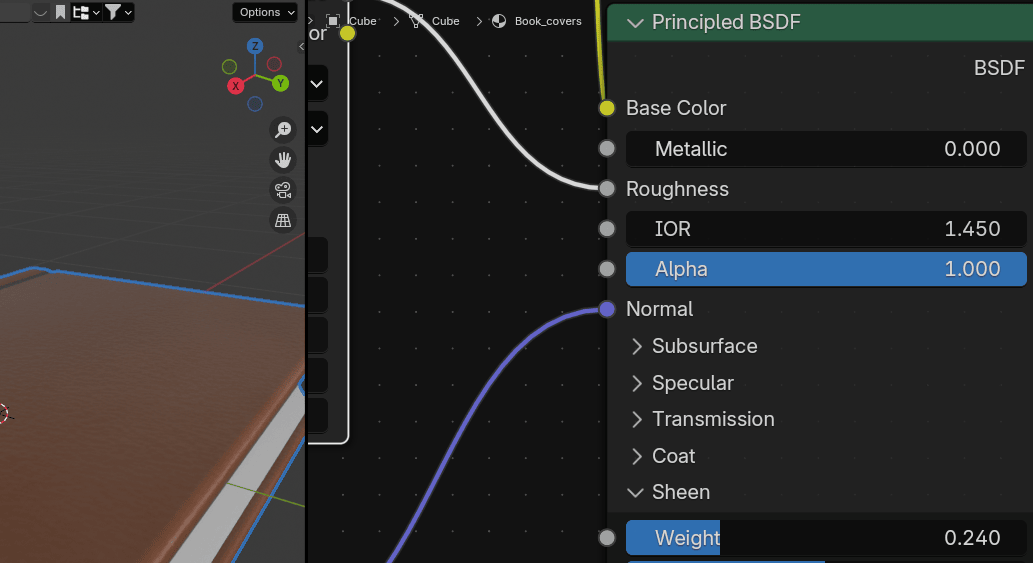Click the Cube mesh data breadcrumb icon

point(416,21)
